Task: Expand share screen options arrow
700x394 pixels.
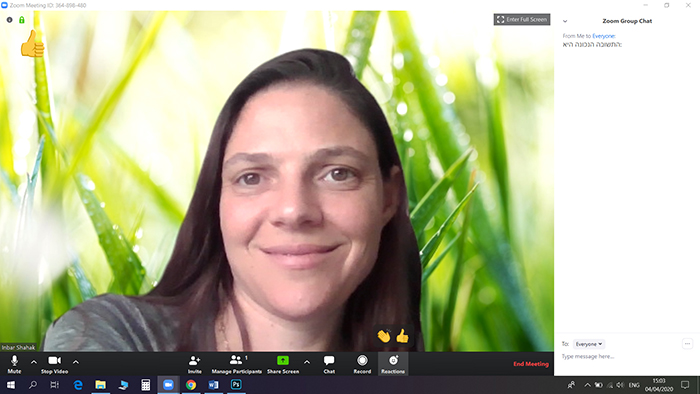Action: pyautogui.click(x=307, y=362)
